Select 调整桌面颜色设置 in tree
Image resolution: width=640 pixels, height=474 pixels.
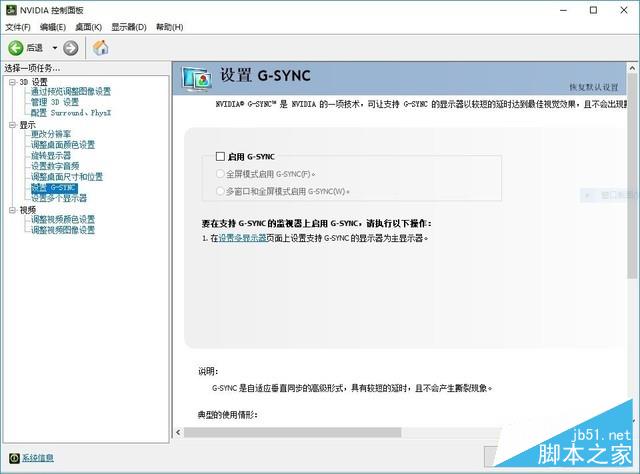(x=63, y=145)
